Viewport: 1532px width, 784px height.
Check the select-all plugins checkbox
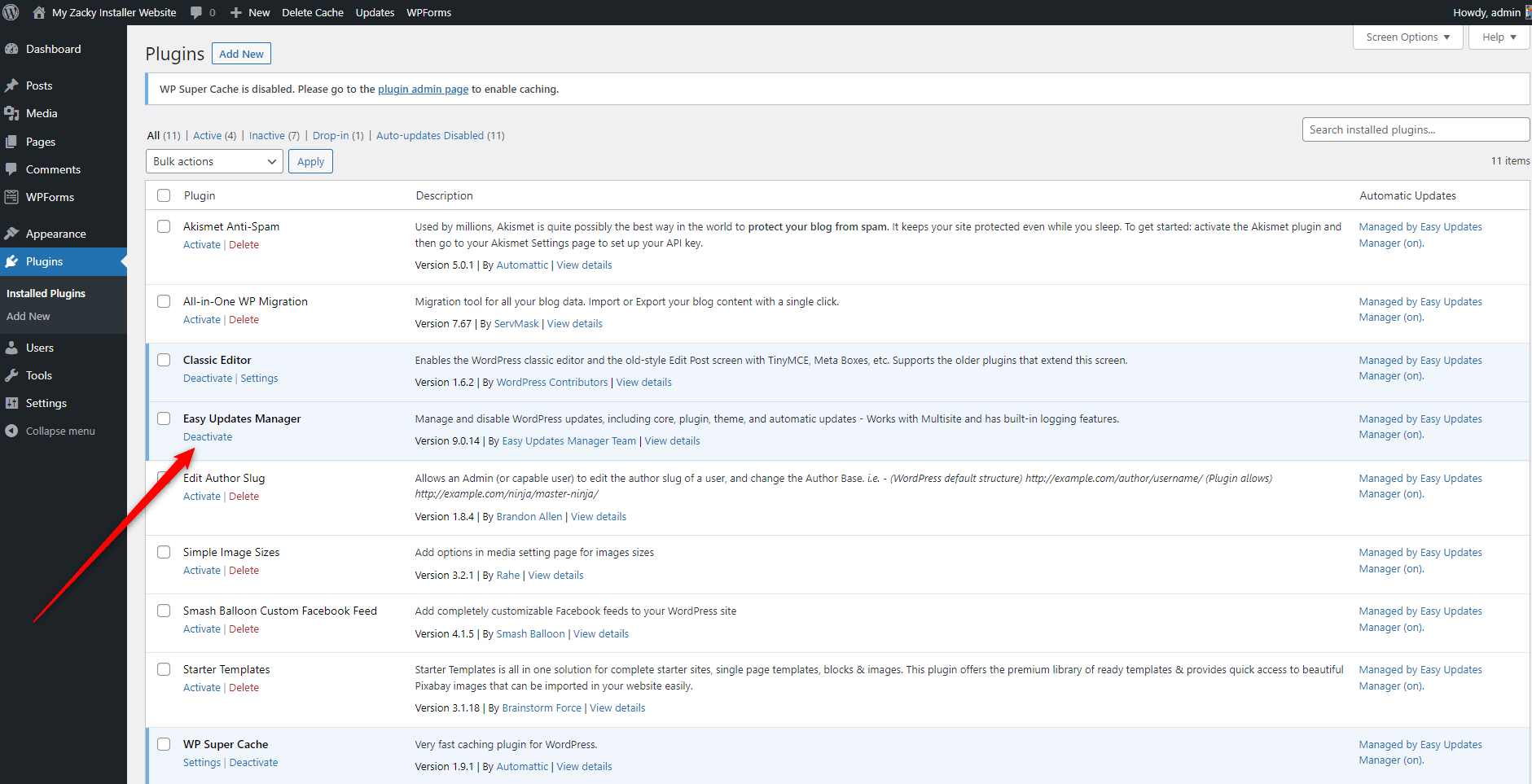pos(163,195)
